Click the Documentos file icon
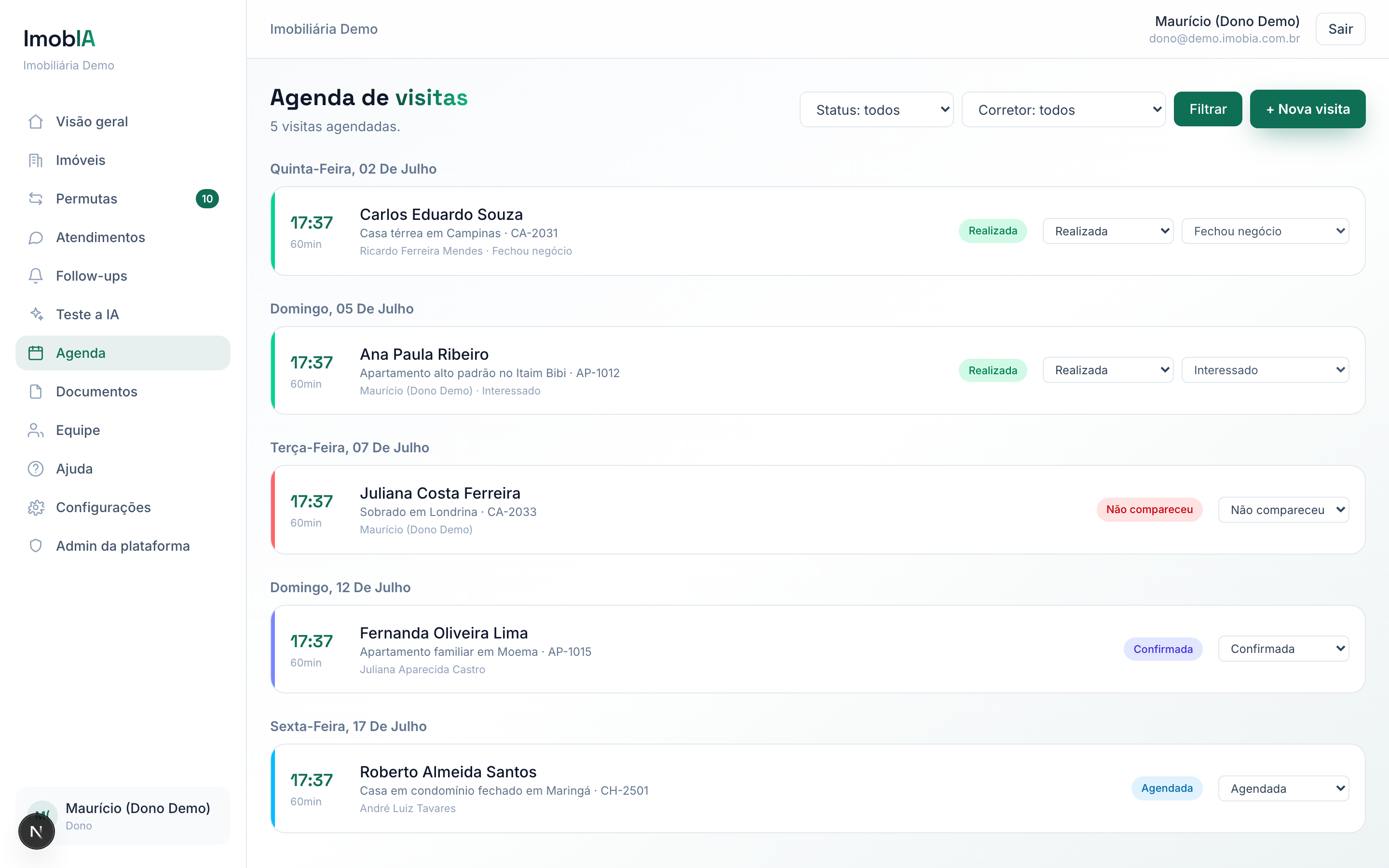The image size is (1389, 868). tap(36, 392)
